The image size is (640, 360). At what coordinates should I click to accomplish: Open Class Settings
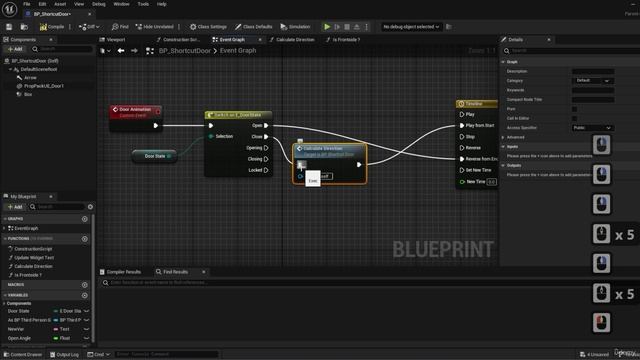208,27
